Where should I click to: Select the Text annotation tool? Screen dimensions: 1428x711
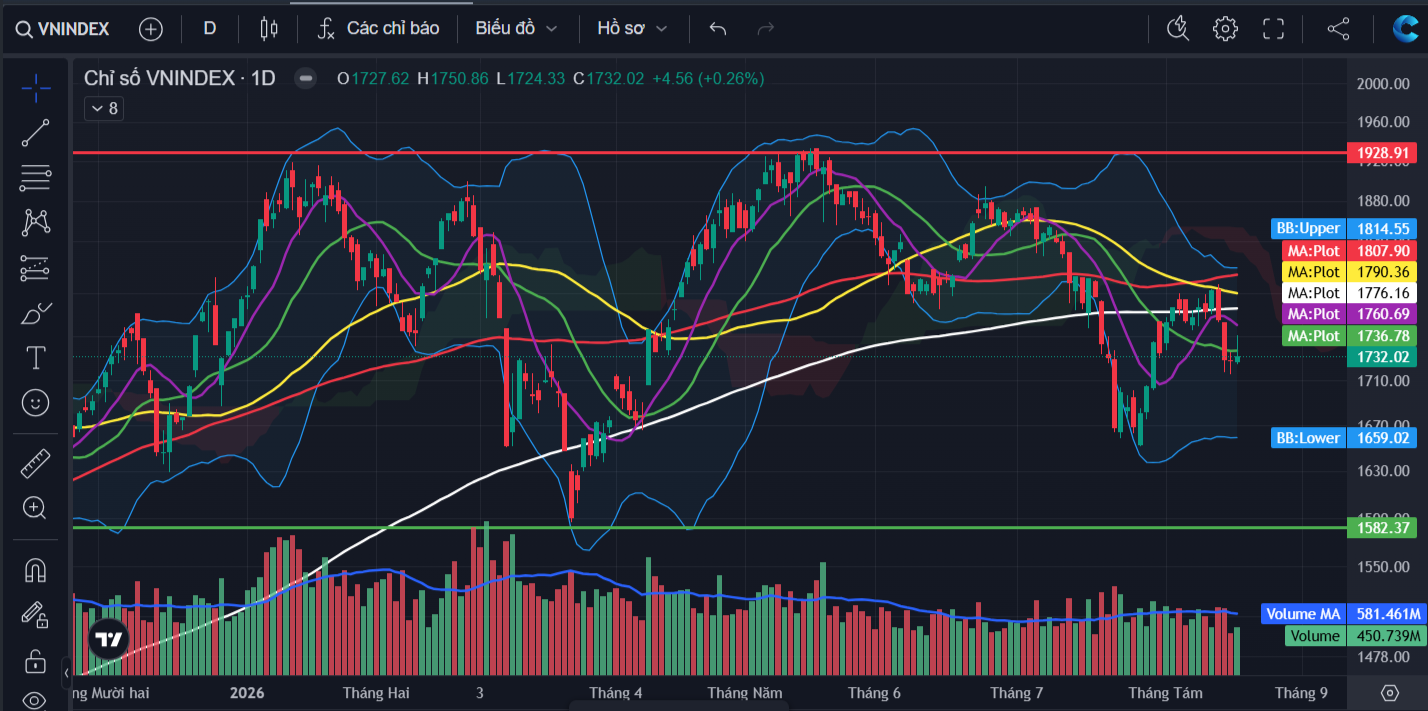35,357
